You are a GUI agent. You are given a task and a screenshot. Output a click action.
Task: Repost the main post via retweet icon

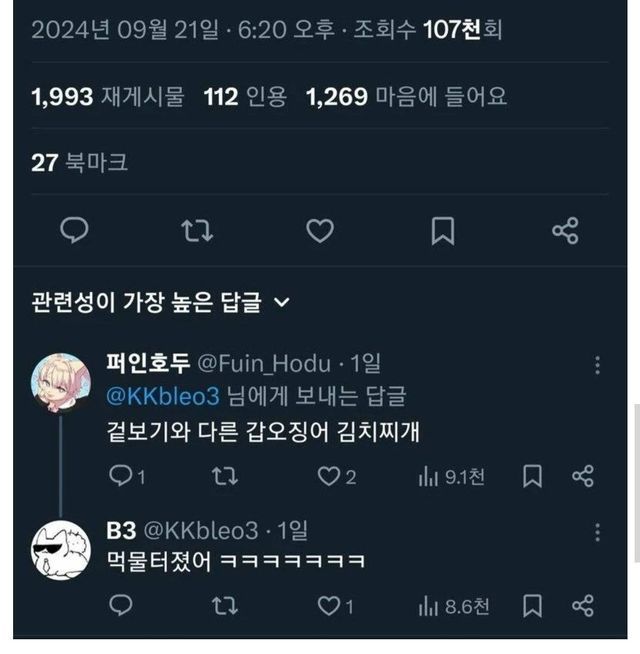pyautogui.click(x=196, y=231)
